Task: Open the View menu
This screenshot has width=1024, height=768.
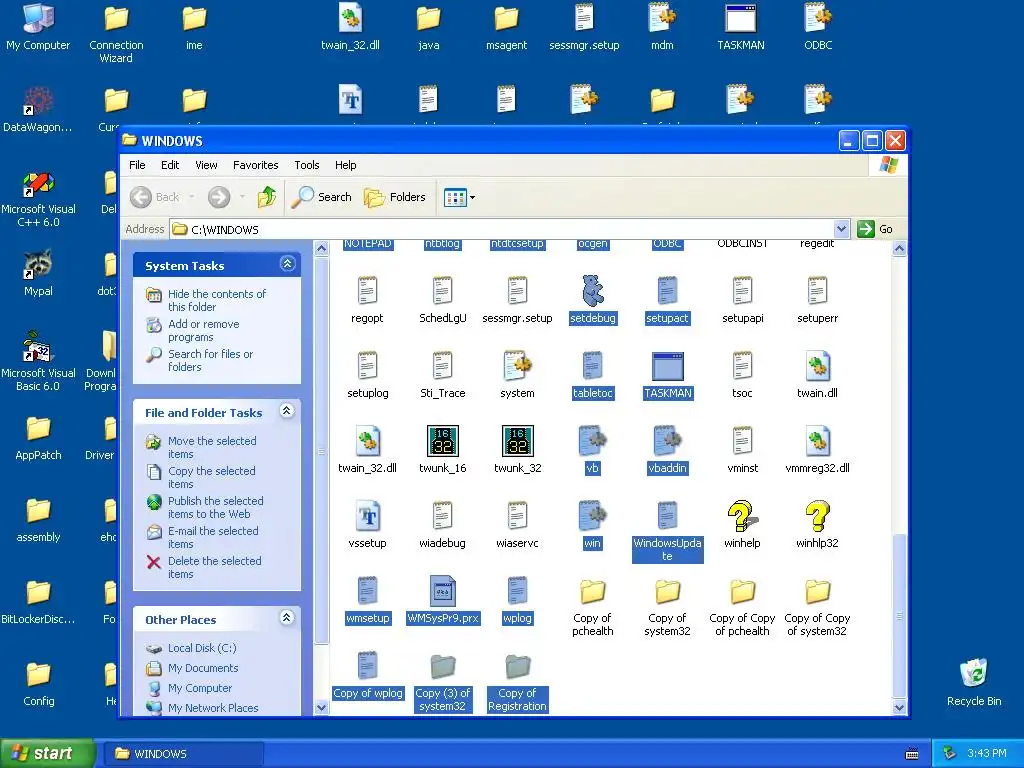Action: click(206, 165)
